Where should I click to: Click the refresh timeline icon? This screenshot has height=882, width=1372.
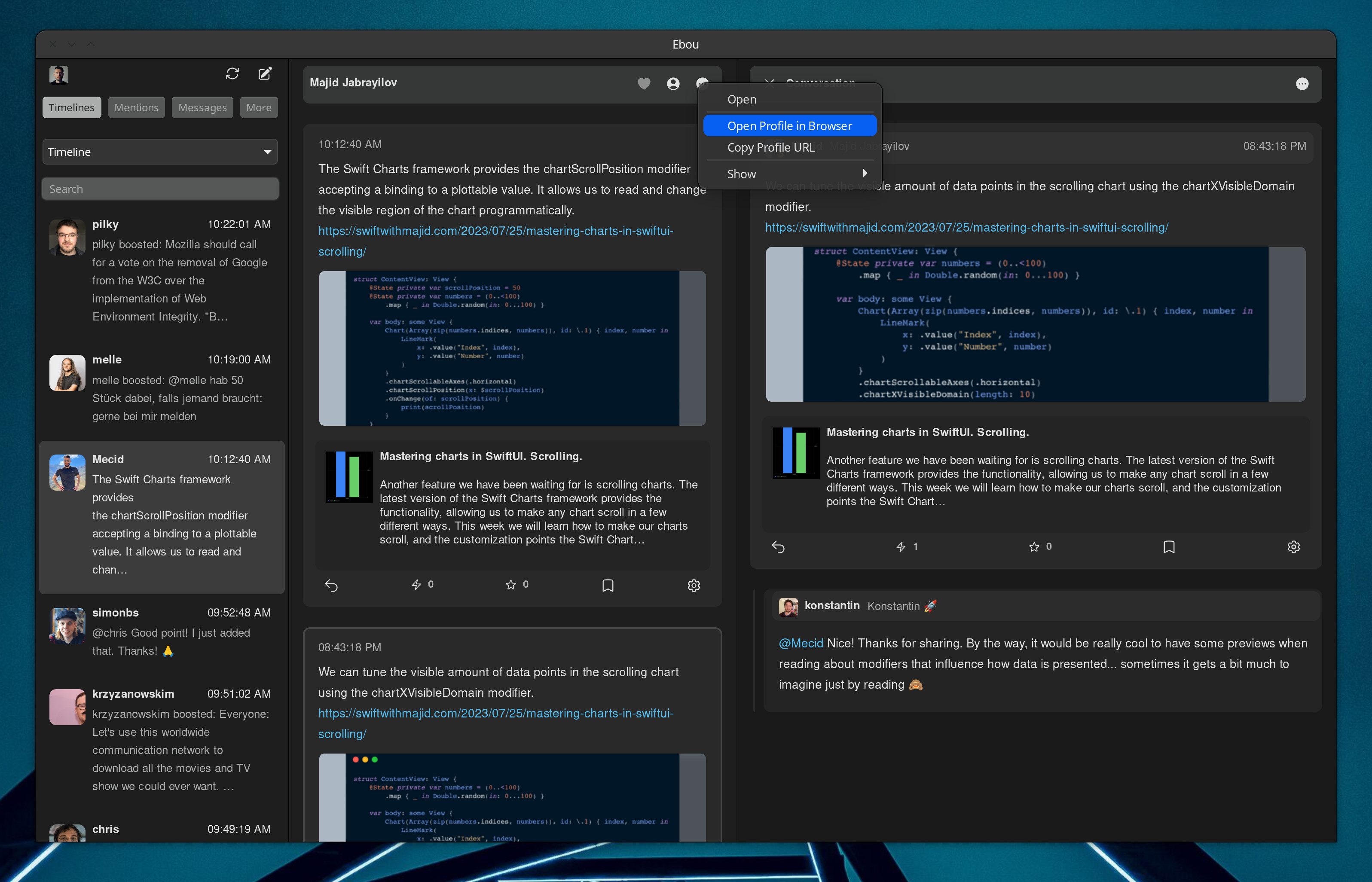pos(232,74)
